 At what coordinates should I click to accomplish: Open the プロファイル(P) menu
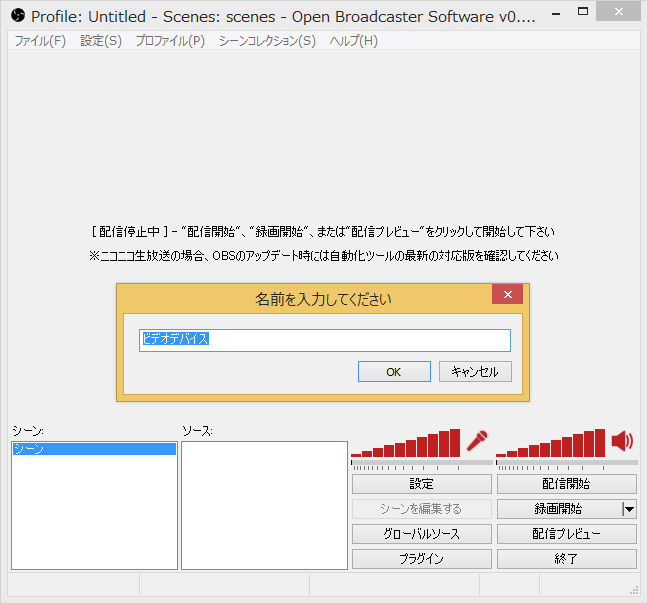click(x=170, y=41)
